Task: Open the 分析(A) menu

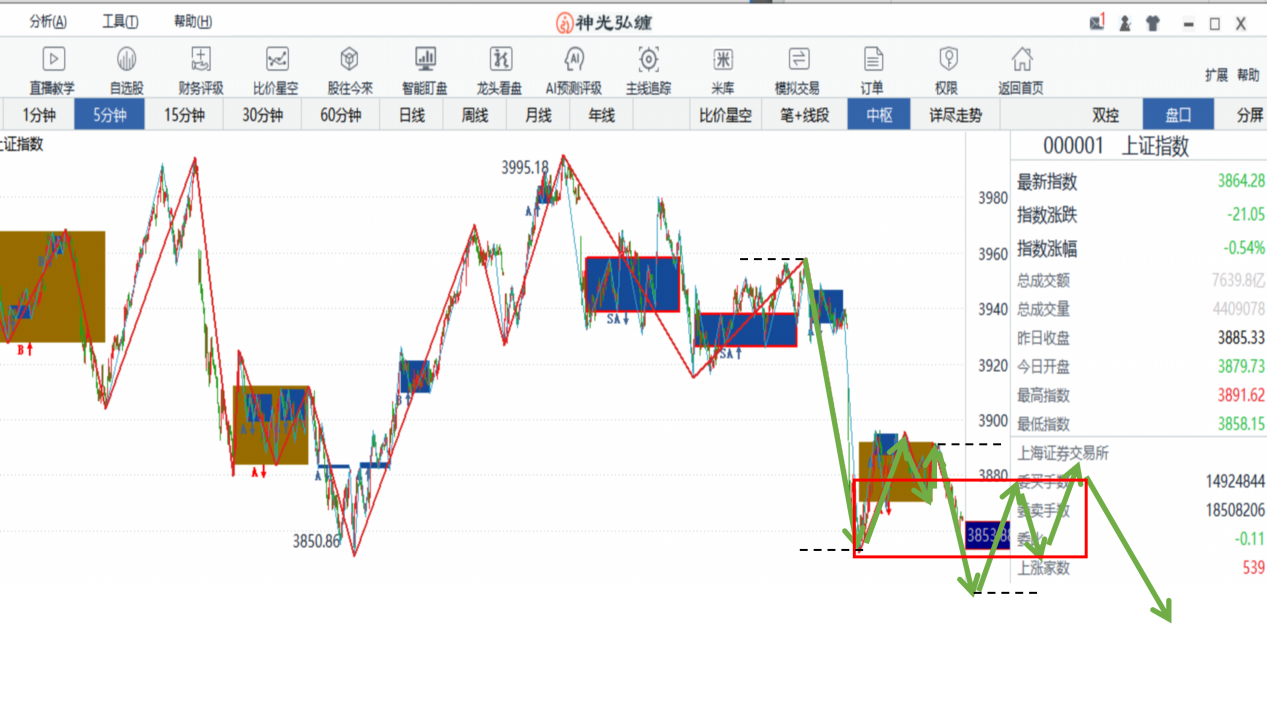Action: click(x=48, y=22)
